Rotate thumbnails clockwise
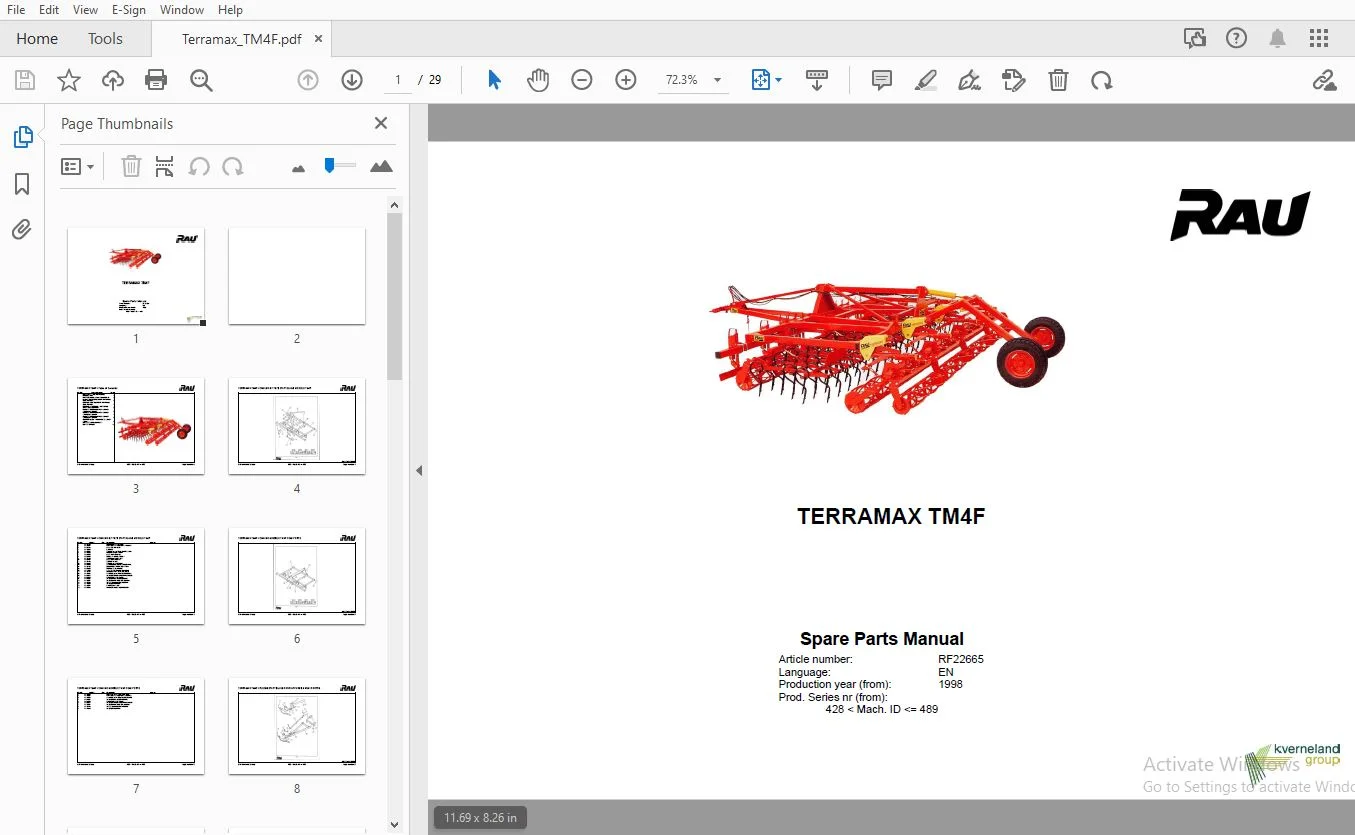 (233, 166)
